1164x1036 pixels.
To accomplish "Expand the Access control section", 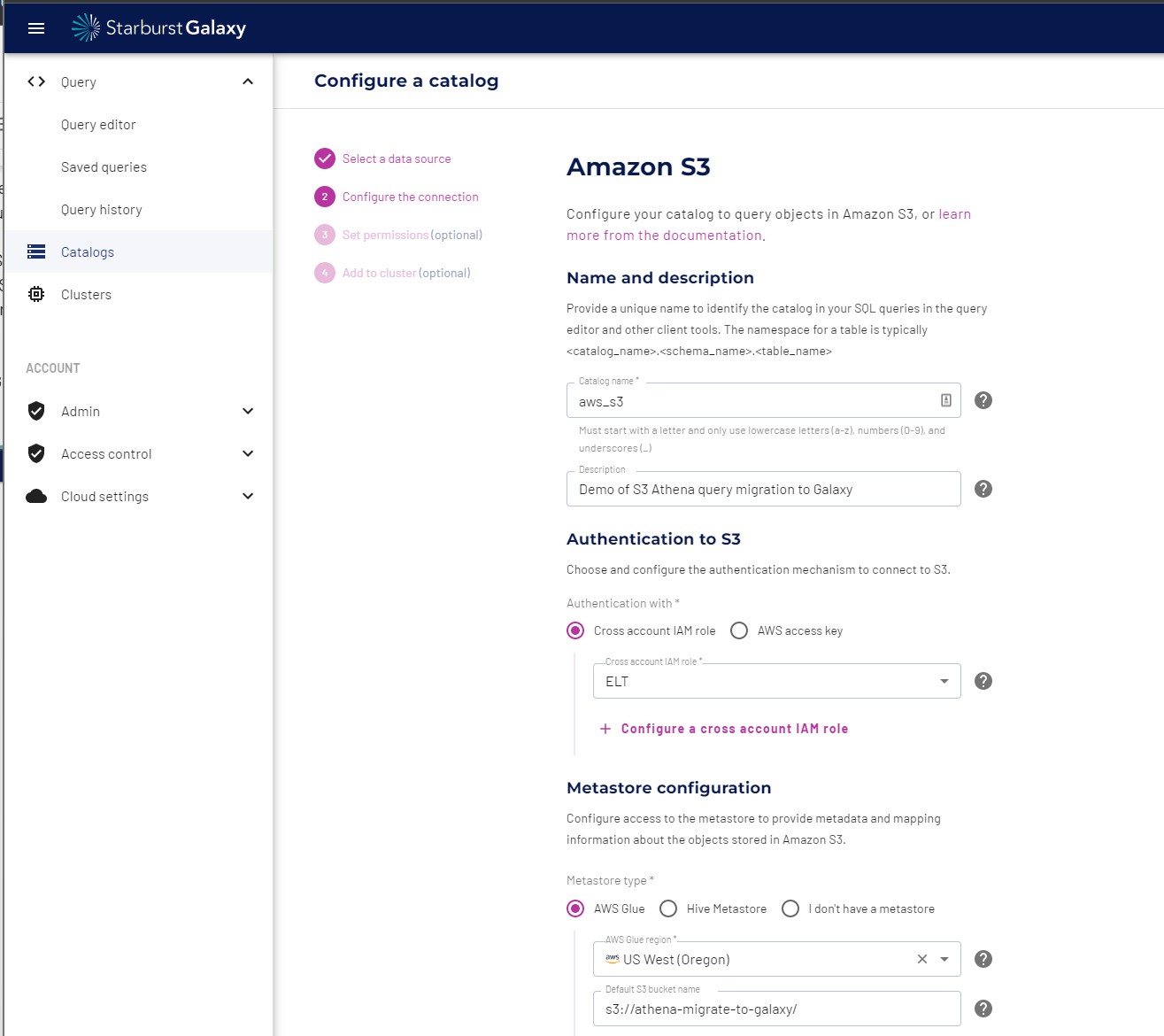I will 248,453.
